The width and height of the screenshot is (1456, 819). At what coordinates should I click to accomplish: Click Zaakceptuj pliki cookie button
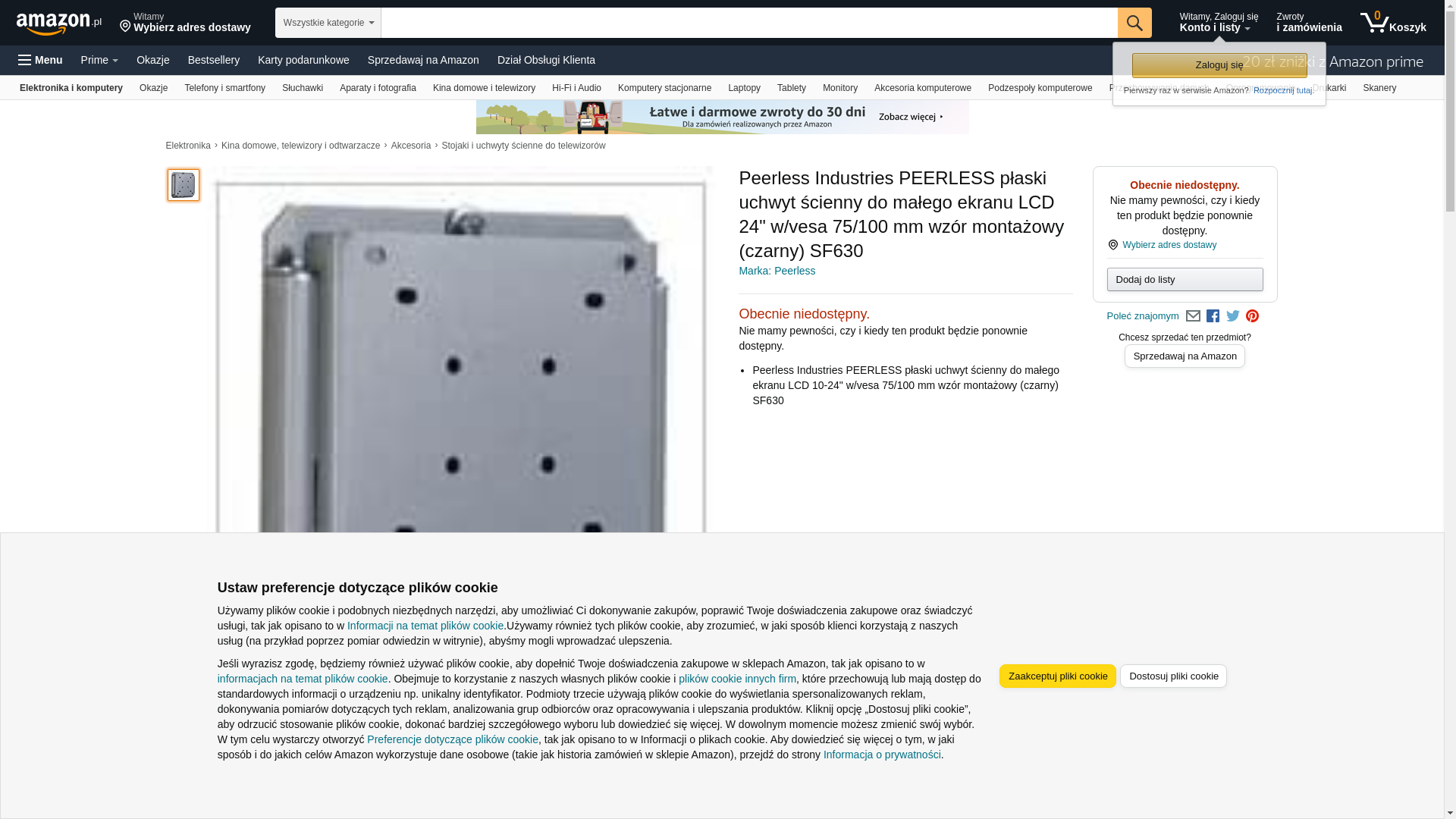click(1058, 676)
